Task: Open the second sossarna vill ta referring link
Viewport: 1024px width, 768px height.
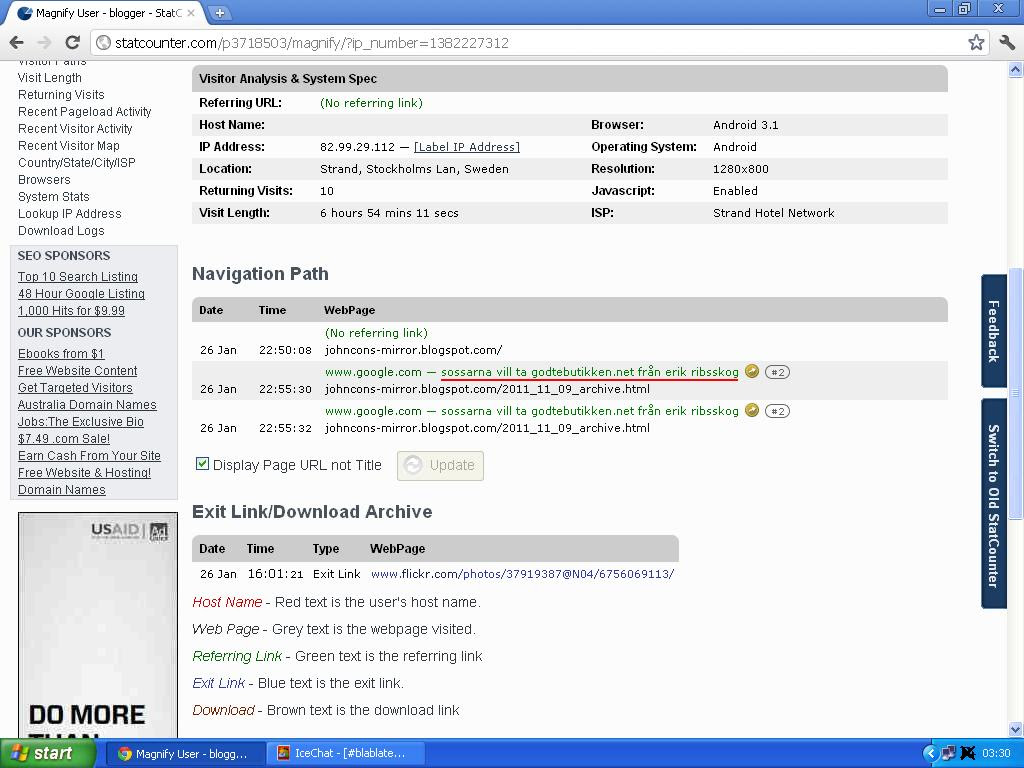Action: coord(590,411)
